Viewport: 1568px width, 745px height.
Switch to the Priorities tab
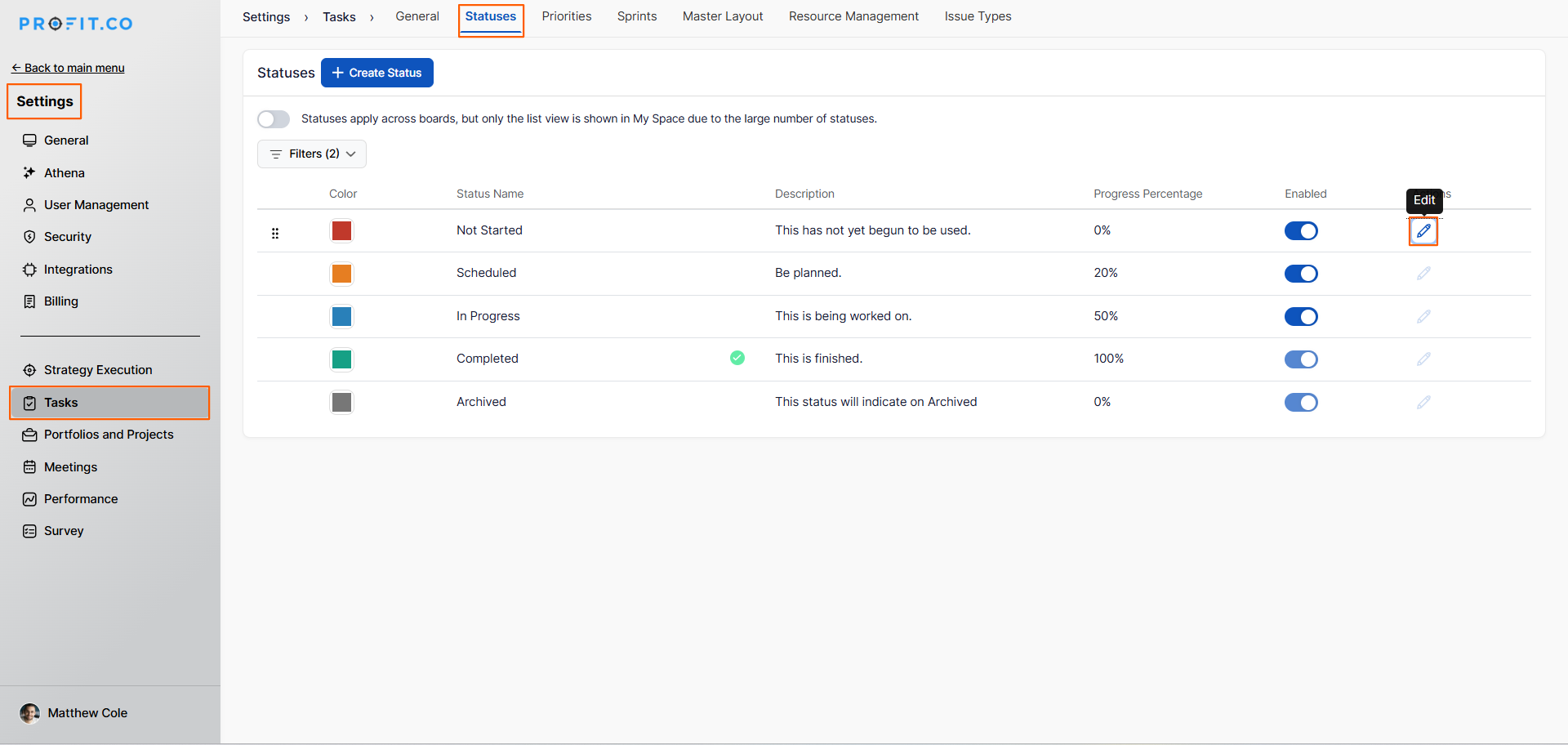(x=566, y=16)
